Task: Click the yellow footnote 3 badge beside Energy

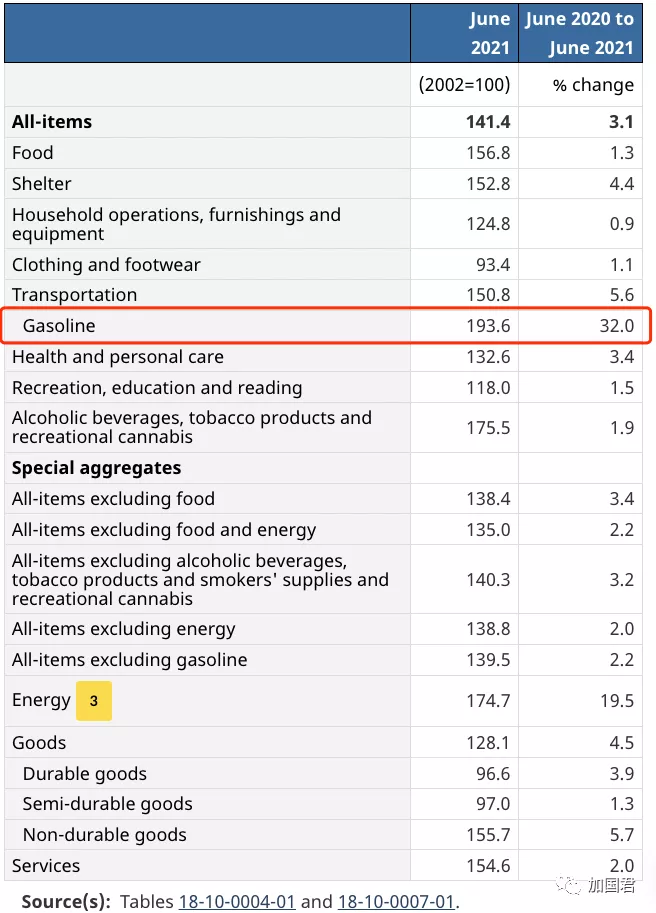Action: 94,701
